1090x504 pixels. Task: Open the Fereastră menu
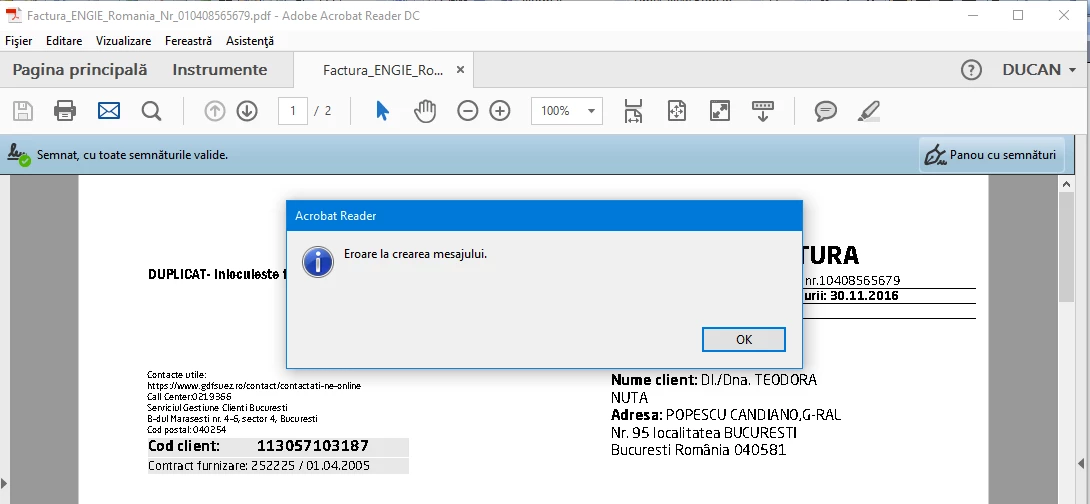coord(188,41)
